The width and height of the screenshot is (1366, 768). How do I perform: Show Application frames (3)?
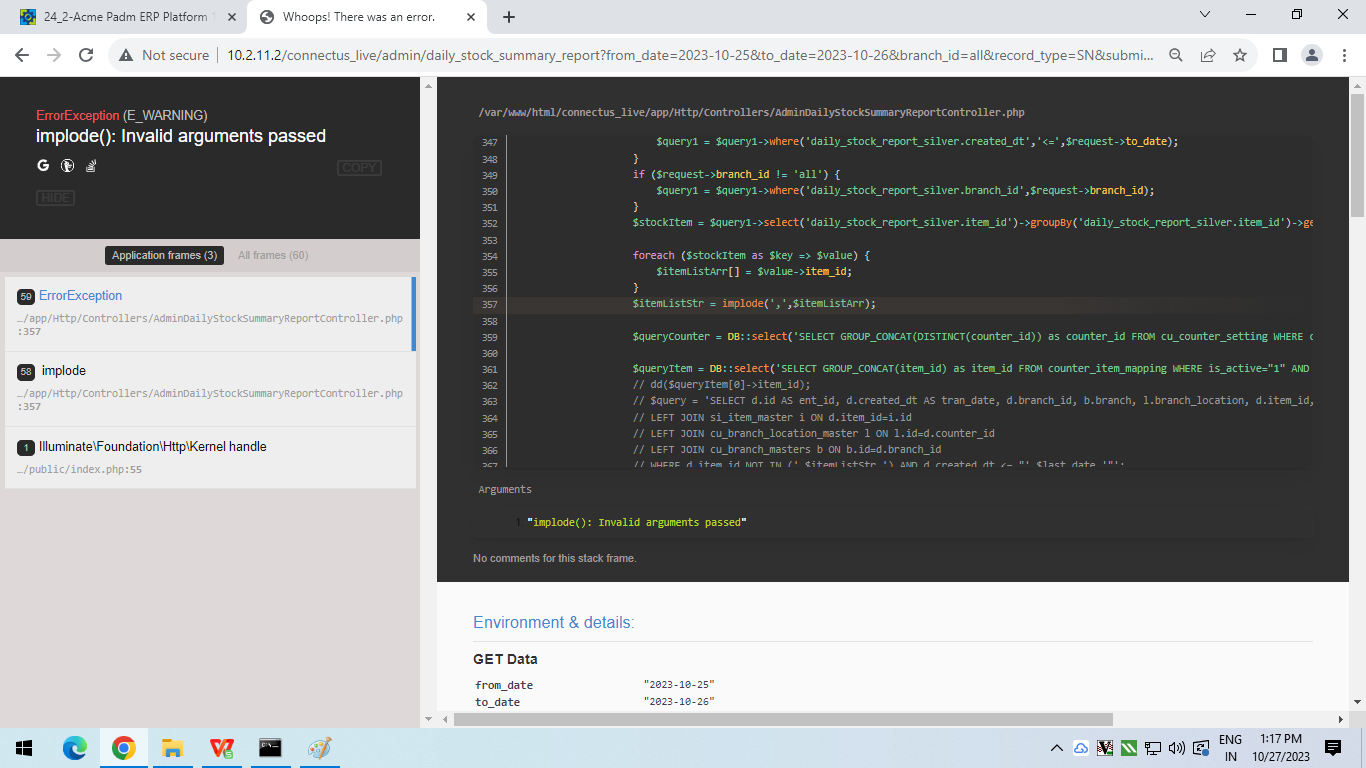(164, 256)
